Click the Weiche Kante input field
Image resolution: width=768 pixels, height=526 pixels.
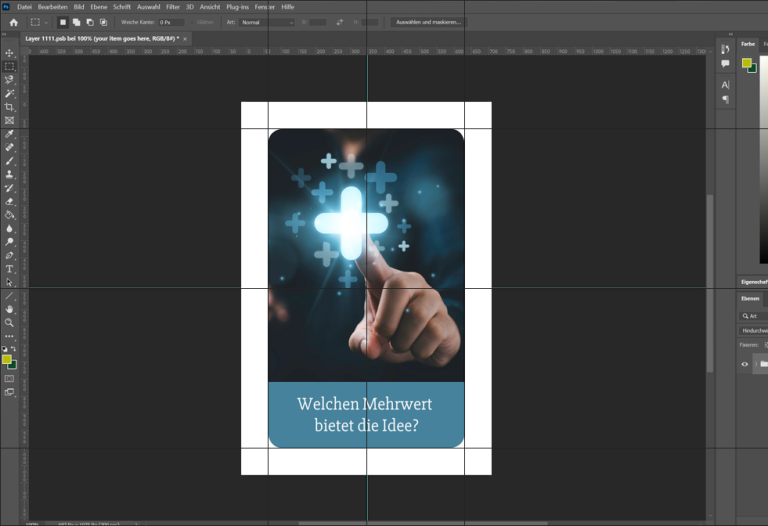pyautogui.click(x=171, y=23)
